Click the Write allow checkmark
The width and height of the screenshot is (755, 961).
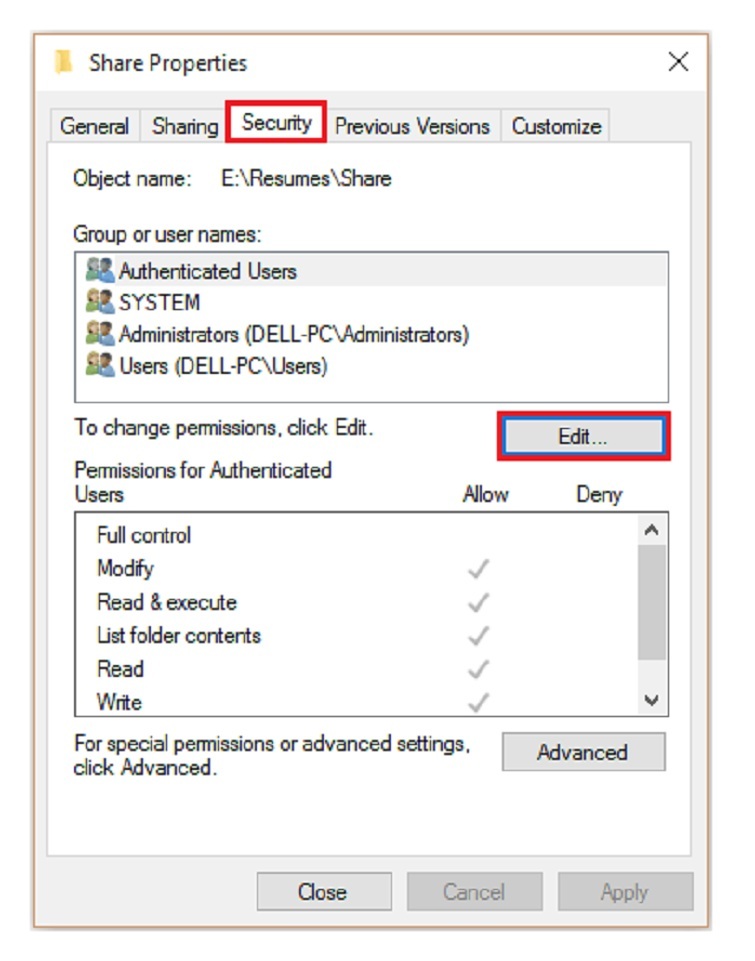(479, 702)
